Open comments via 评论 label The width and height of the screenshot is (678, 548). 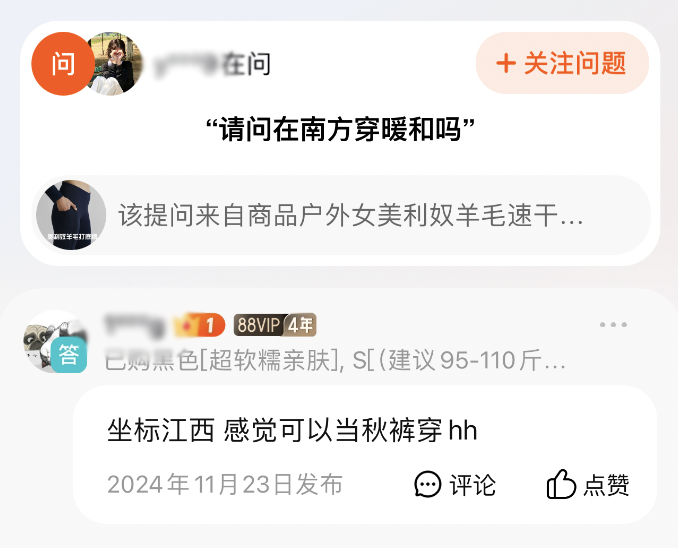pos(473,484)
